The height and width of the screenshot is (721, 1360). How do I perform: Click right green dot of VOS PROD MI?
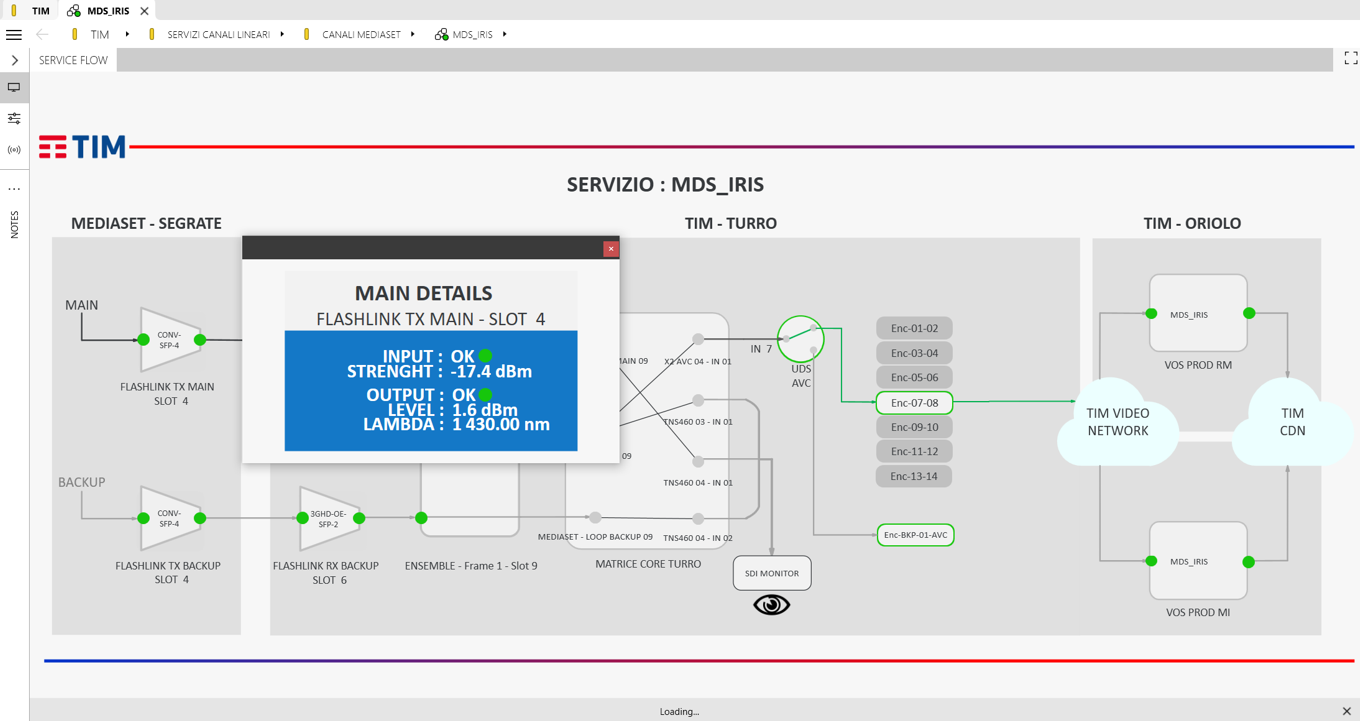[x=1248, y=562]
